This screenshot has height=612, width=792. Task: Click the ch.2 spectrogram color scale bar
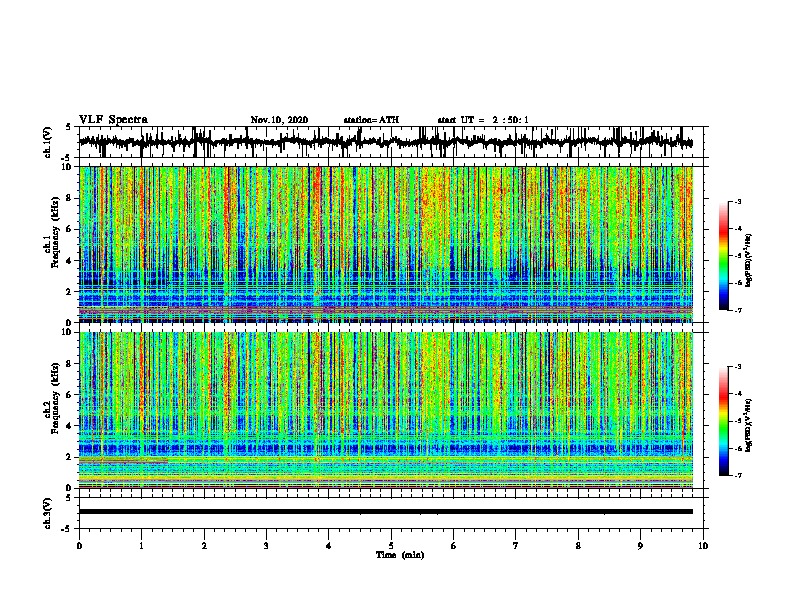click(x=724, y=421)
